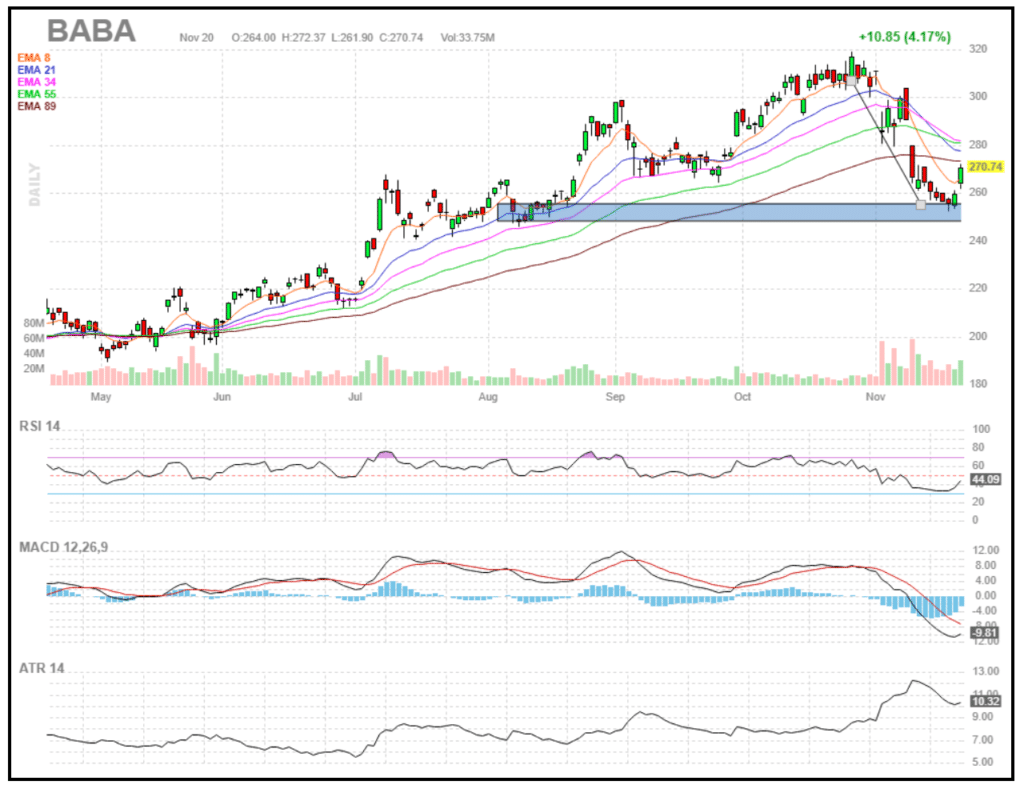Click the 200 price axis label
Viewport: 1024px width, 789px height.
pyautogui.click(x=978, y=336)
